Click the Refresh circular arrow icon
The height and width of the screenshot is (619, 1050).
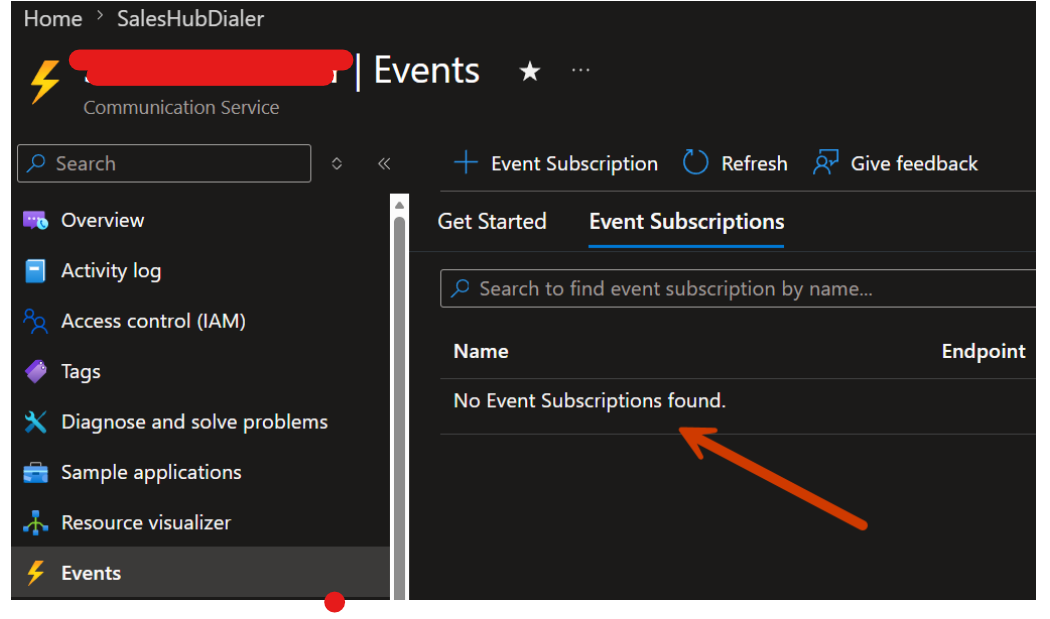(x=695, y=163)
